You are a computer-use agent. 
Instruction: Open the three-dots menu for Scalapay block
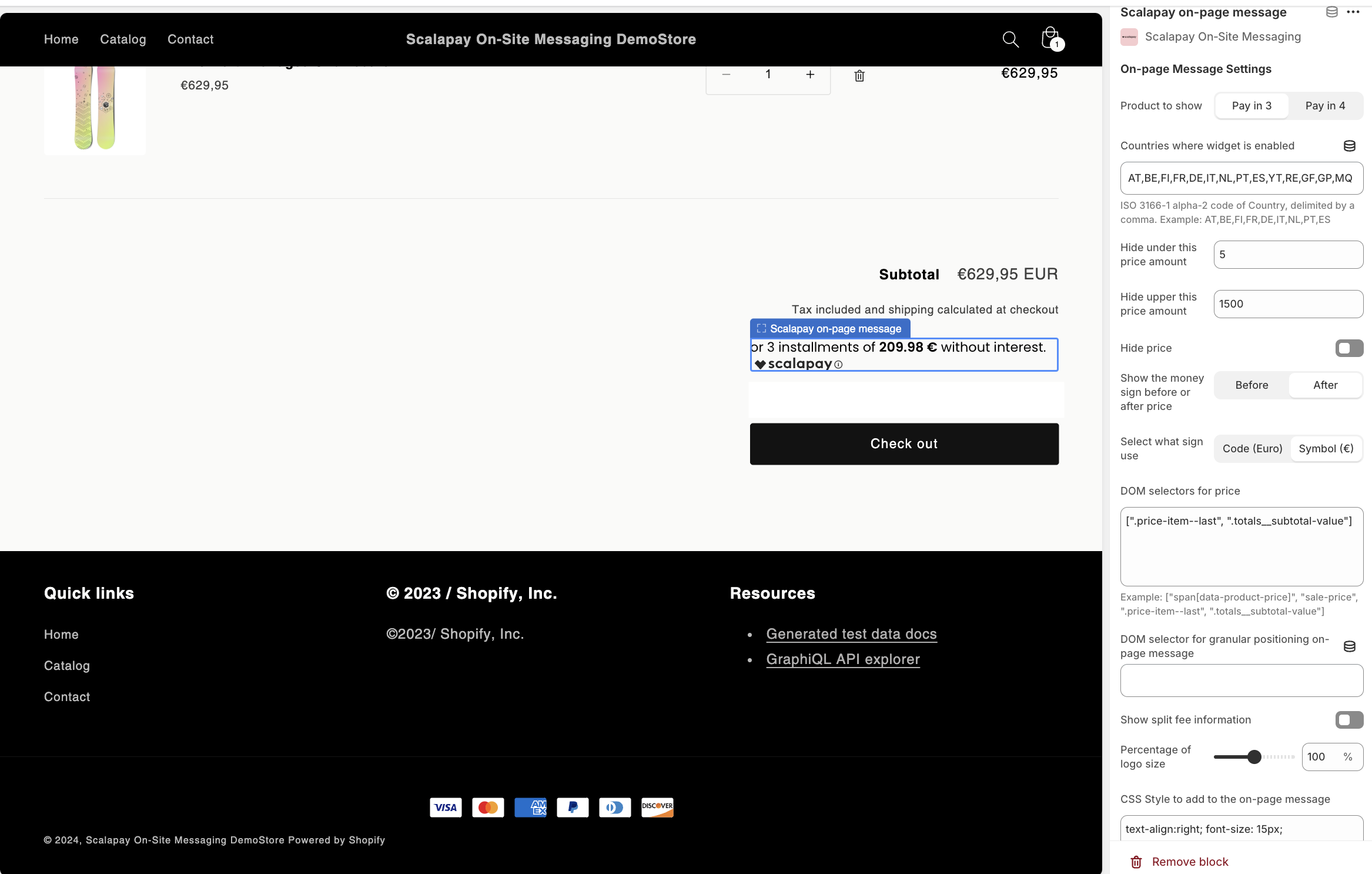pyautogui.click(x=1353, y=12)
